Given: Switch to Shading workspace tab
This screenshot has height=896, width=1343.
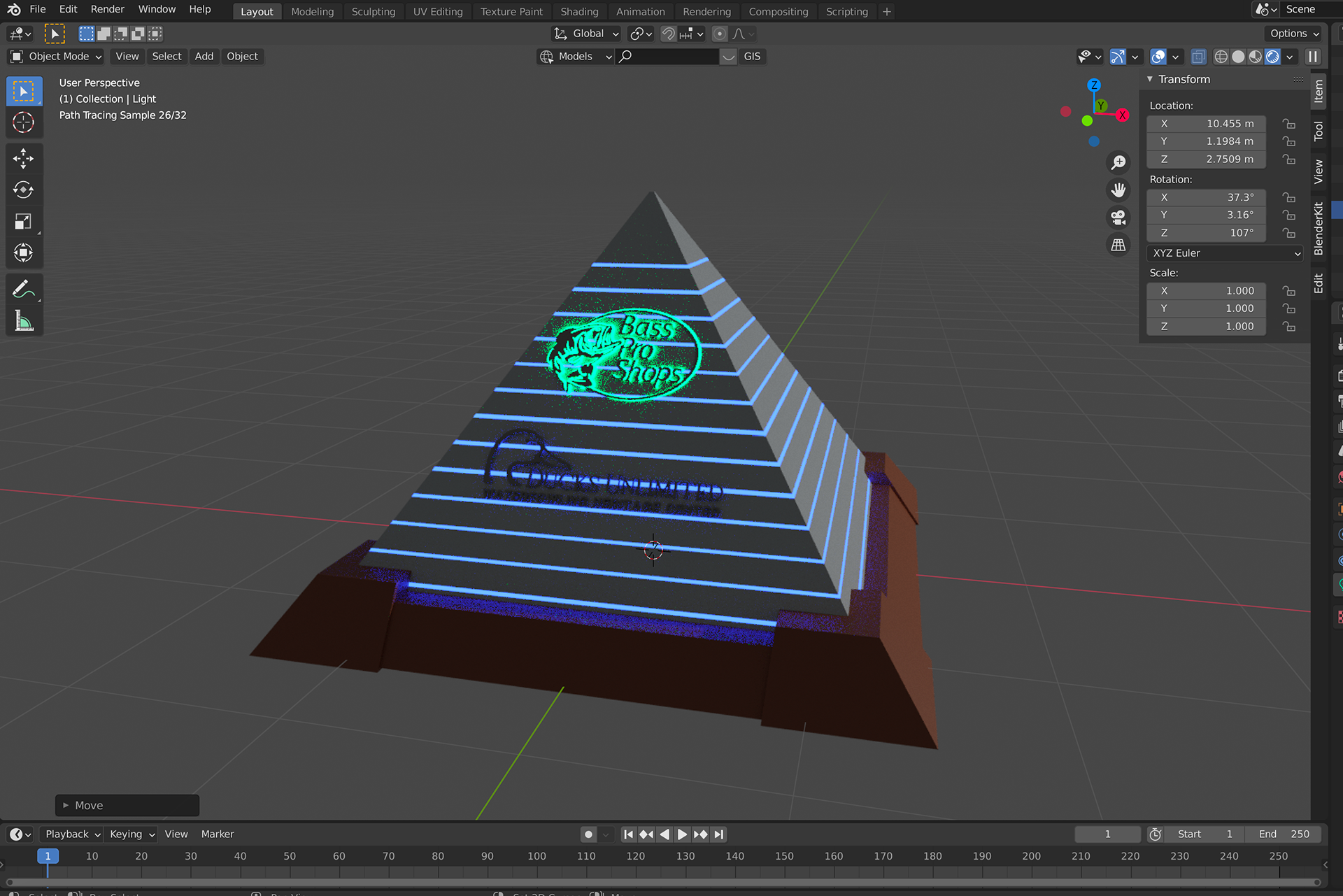Looking at the screenshot, I should coord(579,12).
